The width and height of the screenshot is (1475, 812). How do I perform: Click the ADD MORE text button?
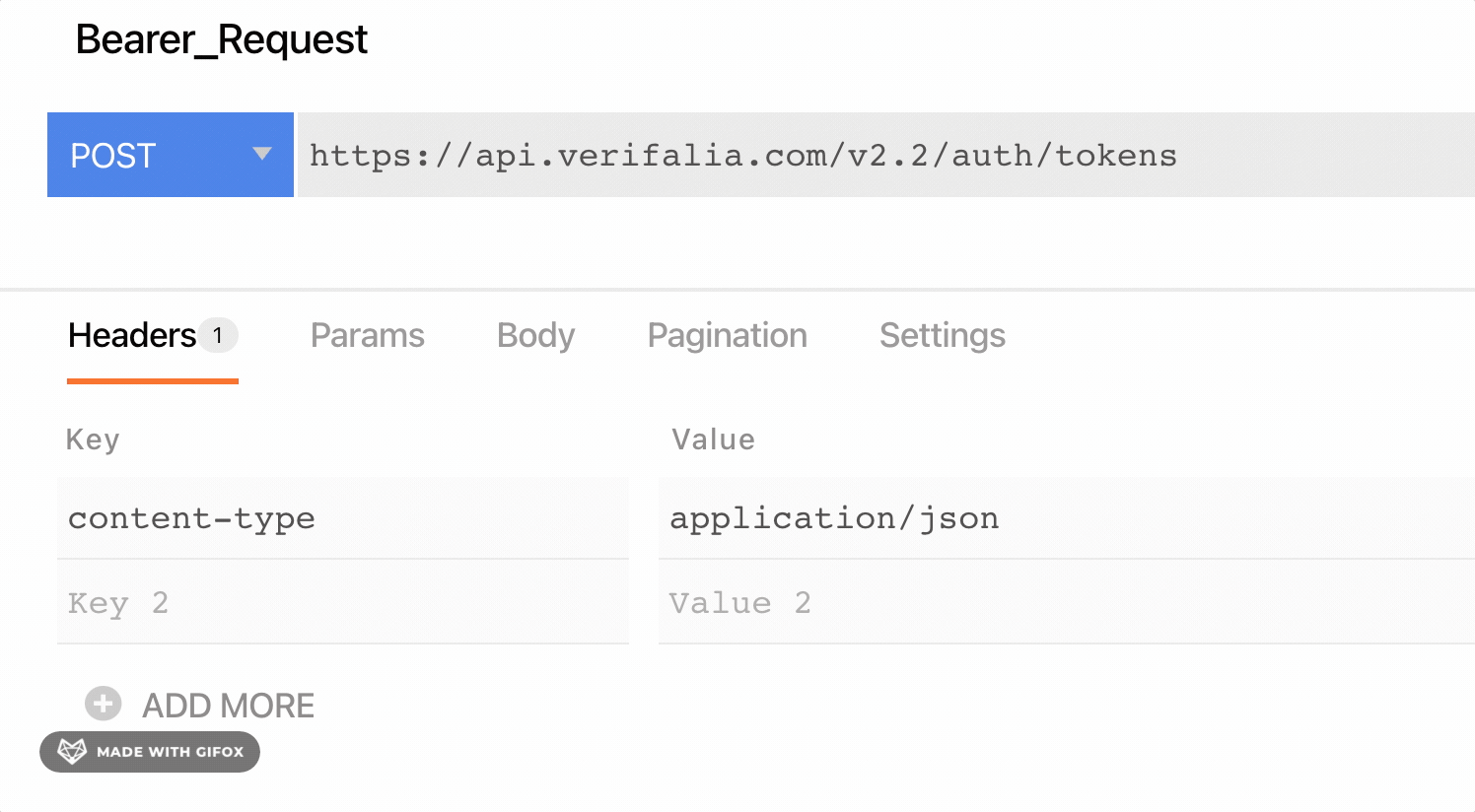(228, 706)
